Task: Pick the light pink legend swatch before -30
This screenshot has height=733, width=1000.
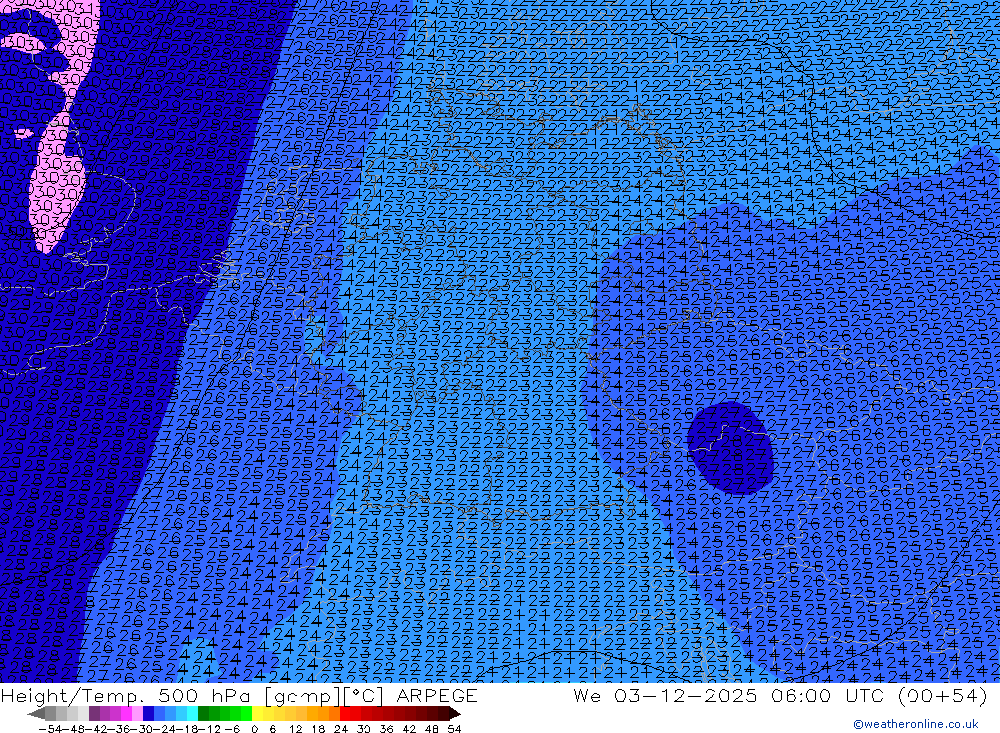Action: tap(137, 714)
